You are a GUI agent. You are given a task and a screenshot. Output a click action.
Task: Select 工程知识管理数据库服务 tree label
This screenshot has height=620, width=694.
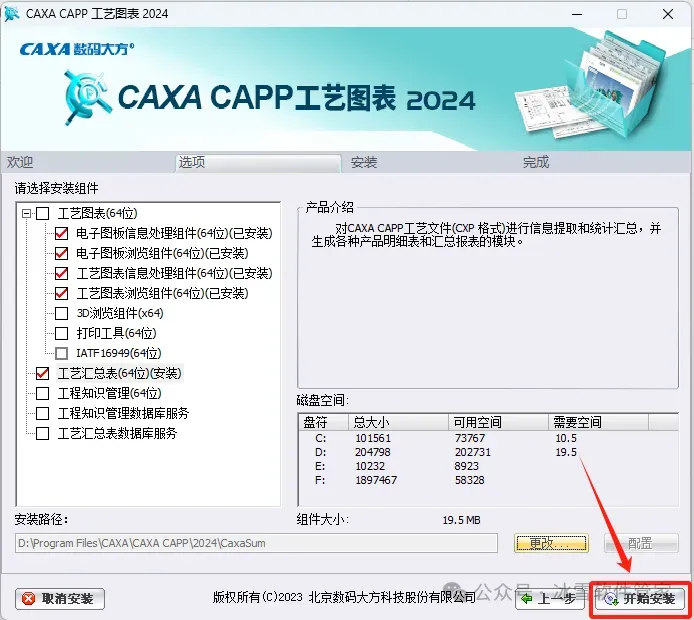click(123, 413)
